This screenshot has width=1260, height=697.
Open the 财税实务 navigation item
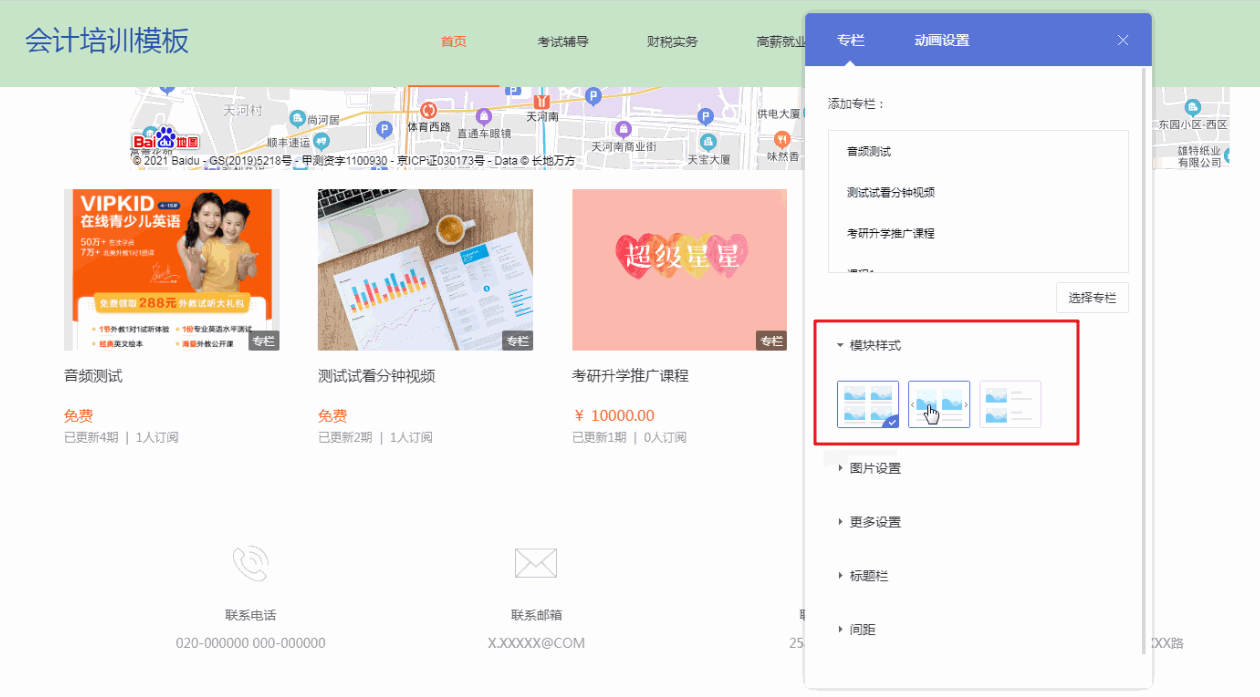pos(672,42)
